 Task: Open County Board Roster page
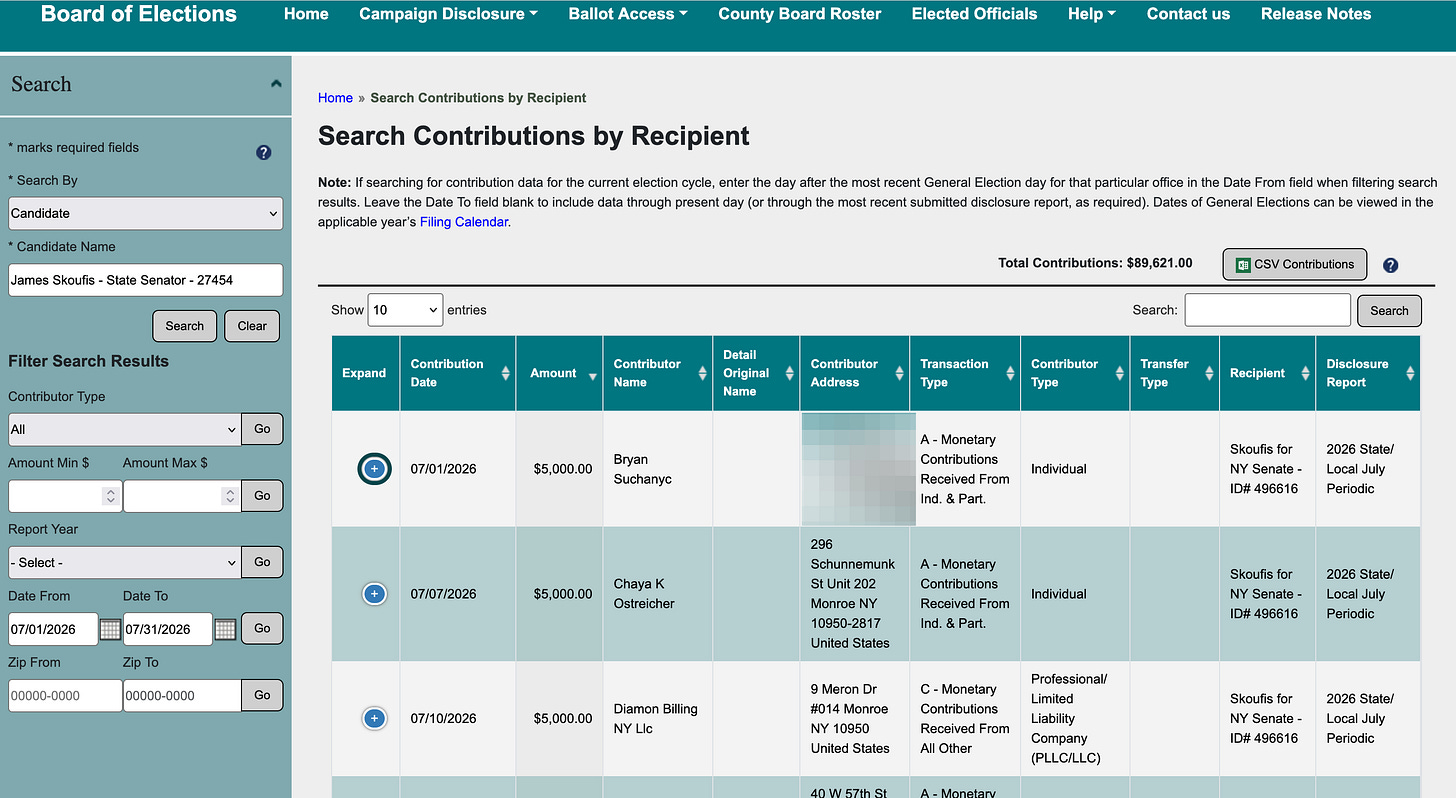tap(800, 14)
